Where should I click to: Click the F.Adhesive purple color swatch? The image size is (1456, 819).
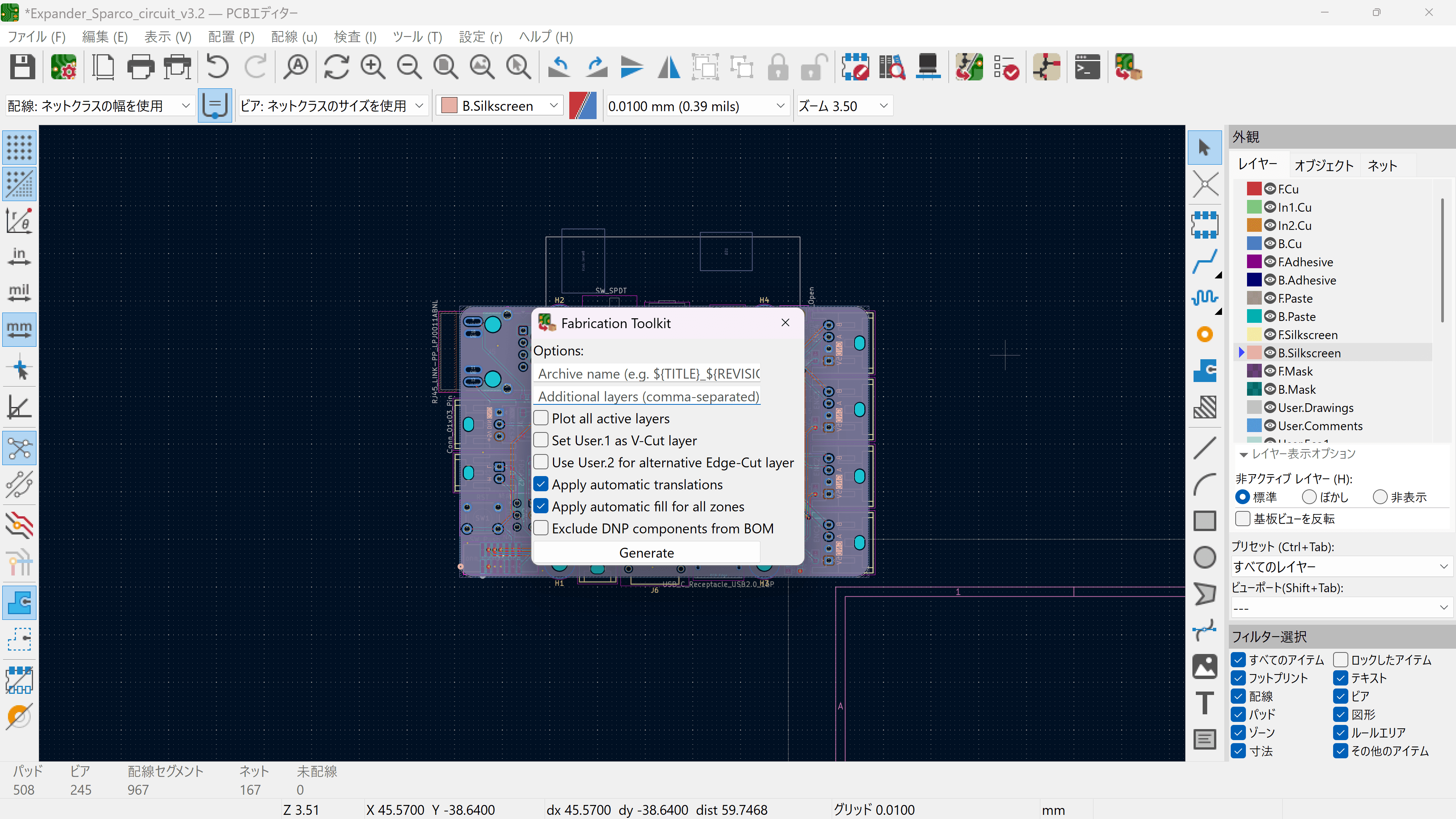[1254, 262]
